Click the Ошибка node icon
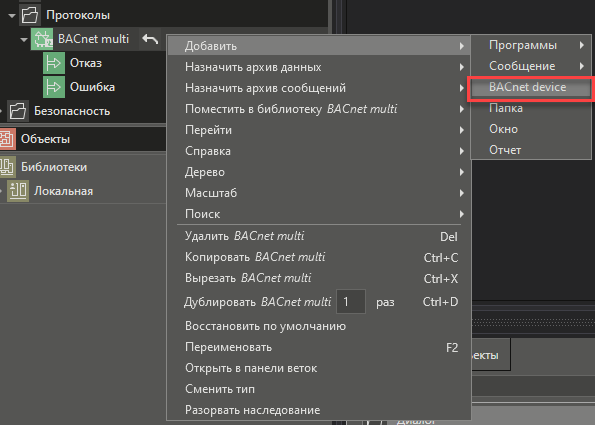The height and width of the screenshot is (425, 595). pos(54,87)
